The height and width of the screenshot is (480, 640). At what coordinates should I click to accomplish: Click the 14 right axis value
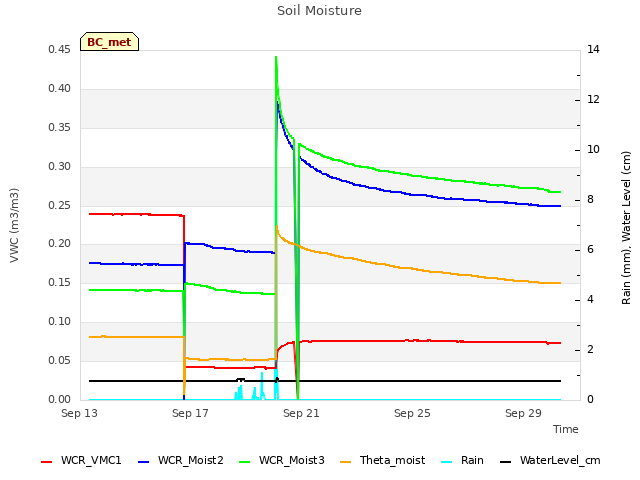click(593, 49)
